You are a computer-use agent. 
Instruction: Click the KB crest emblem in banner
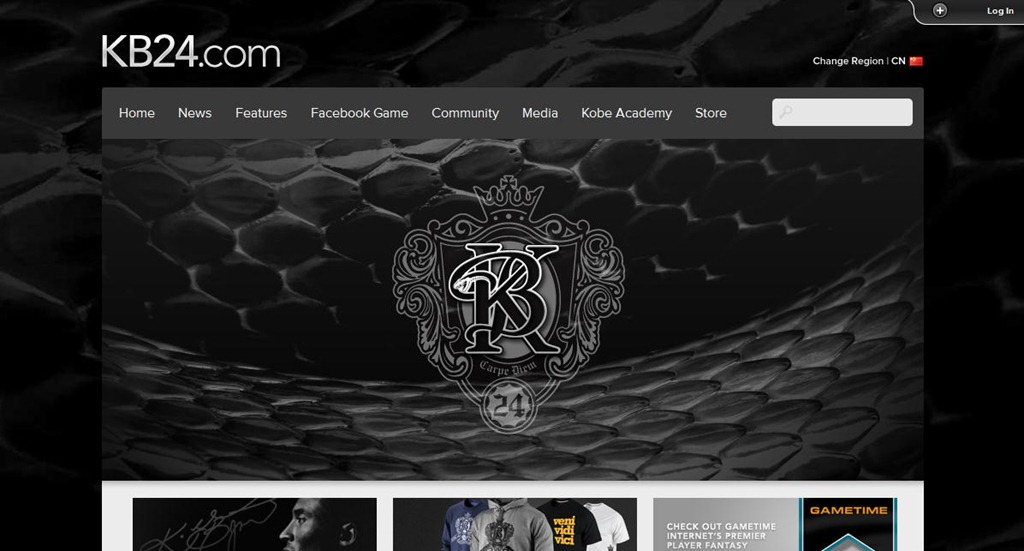[508, 302]
